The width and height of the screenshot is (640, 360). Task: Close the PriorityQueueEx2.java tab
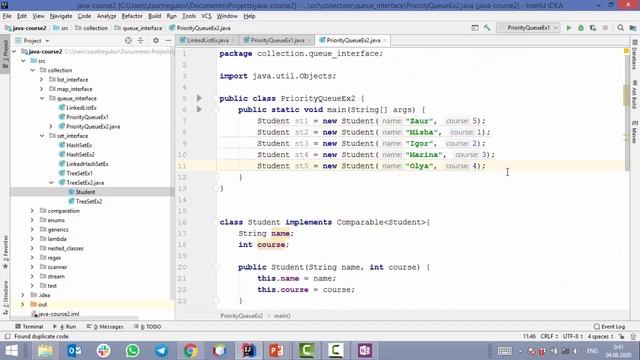[384, 40]
